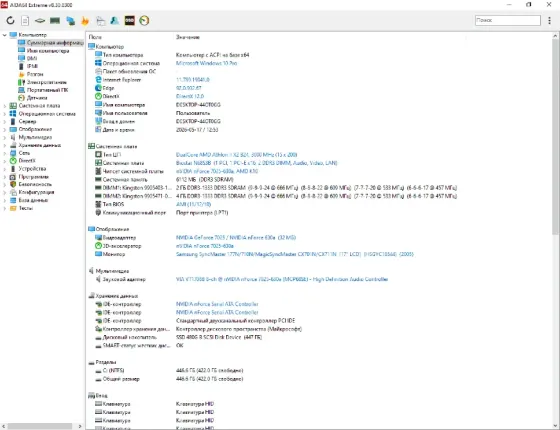Open the DualCore AMD Athlon CPU link
The image size is (560, 430).
tap(236, 155)
